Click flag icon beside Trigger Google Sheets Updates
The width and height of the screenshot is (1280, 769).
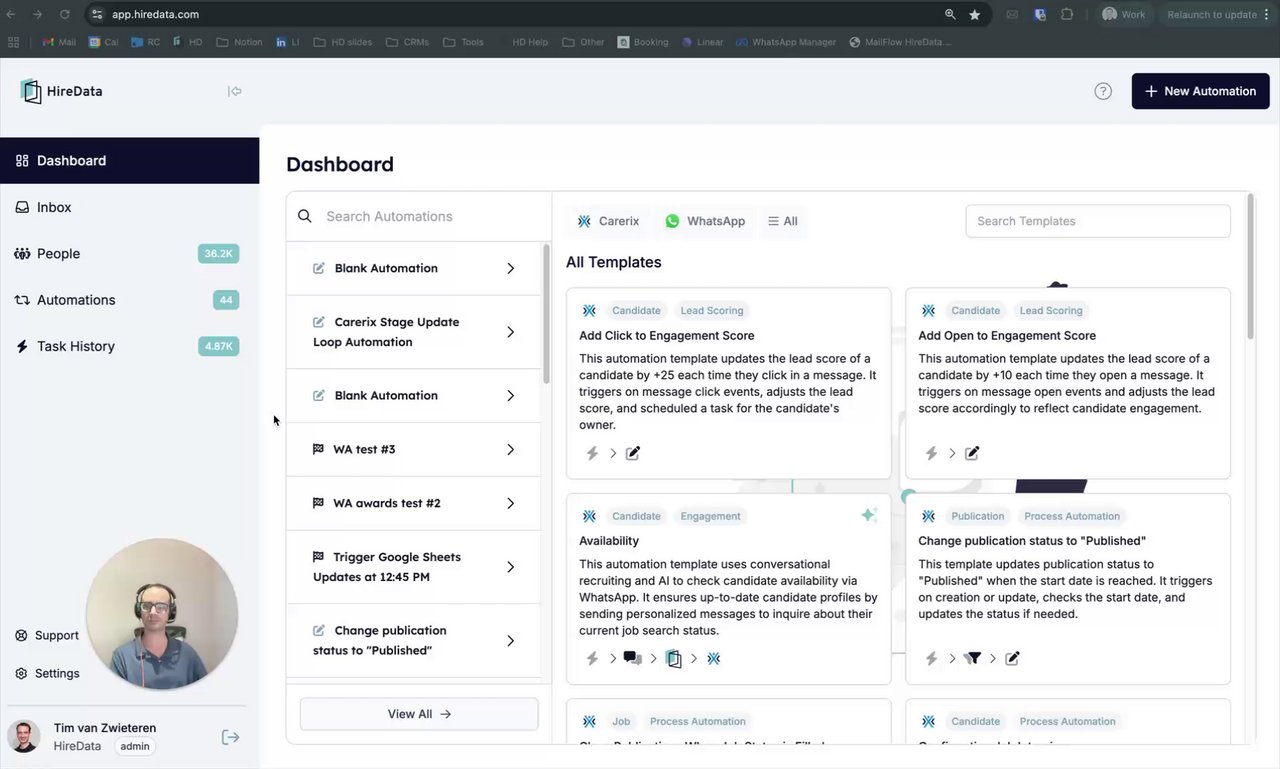coord(318,557)
